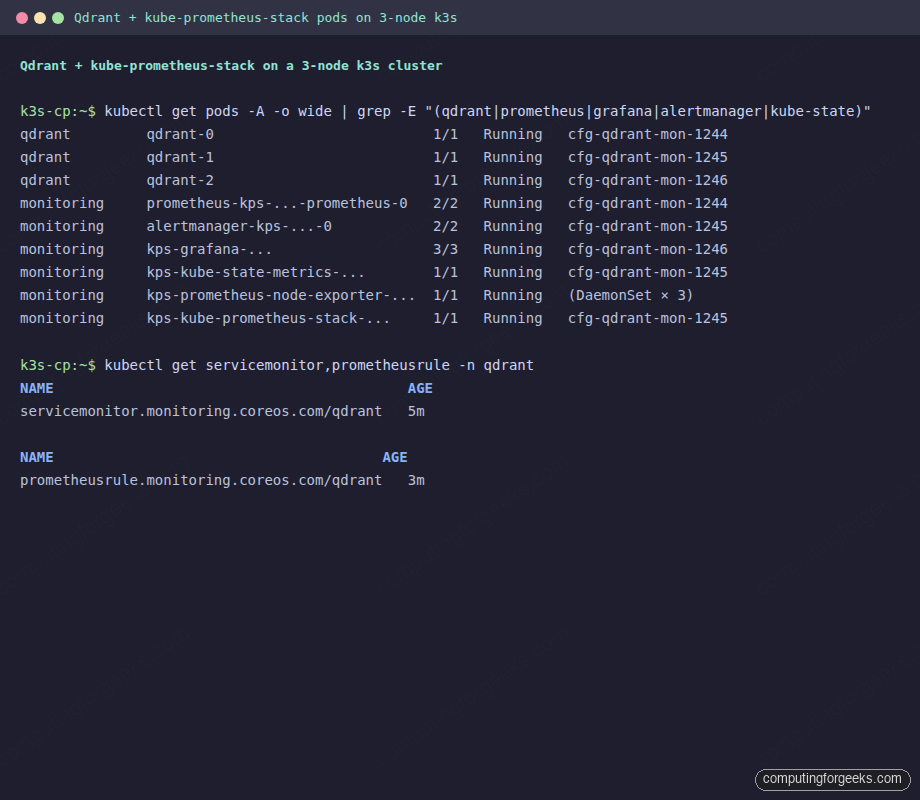Click the red close window dot

22,18
